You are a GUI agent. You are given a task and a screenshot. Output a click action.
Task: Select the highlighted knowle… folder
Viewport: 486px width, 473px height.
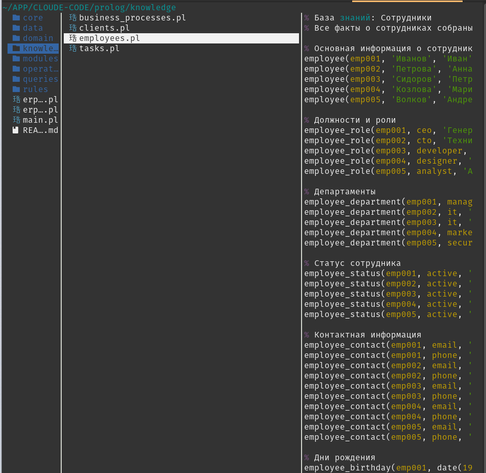click(33, 49)
